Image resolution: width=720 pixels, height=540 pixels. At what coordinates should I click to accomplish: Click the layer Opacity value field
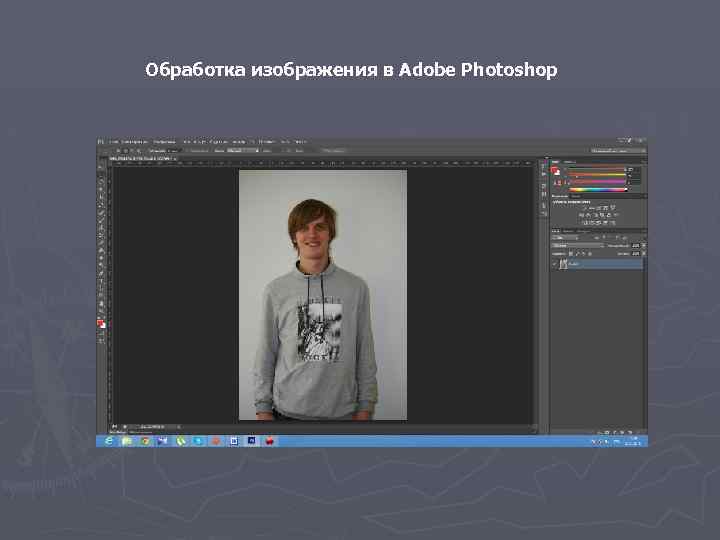pyautogui.click(x=636, y=246)
